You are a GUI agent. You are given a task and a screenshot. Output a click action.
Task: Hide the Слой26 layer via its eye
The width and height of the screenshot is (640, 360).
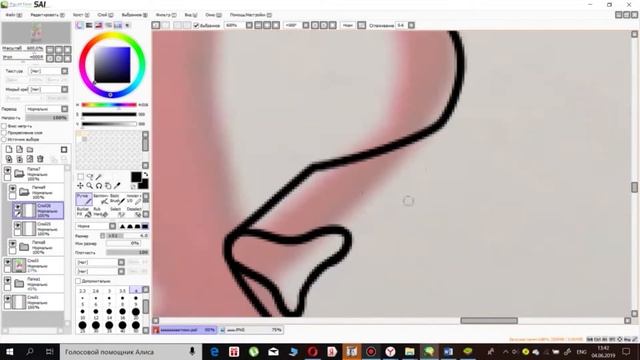tap(18, 207)
